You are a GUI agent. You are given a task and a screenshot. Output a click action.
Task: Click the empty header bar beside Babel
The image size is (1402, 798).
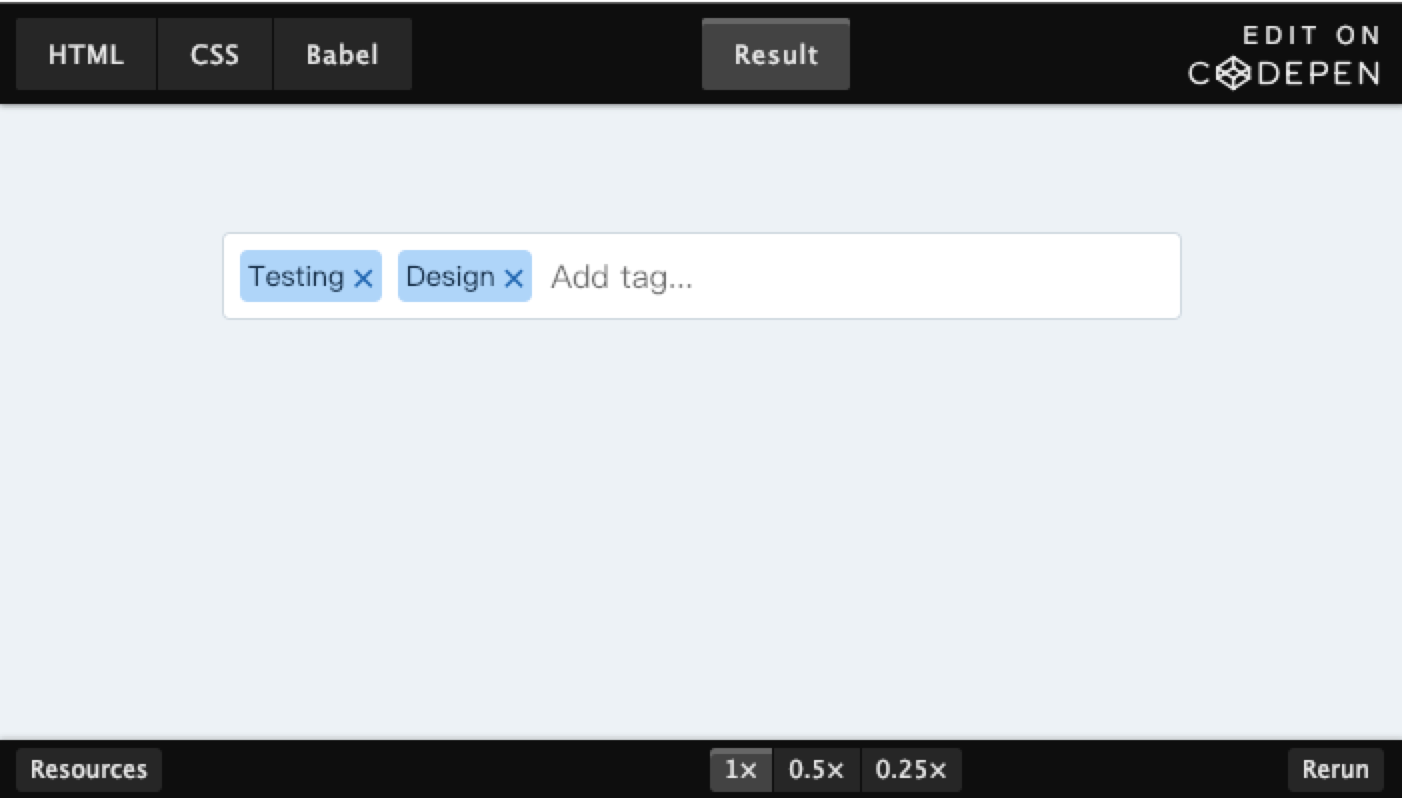click(x=556, y=54)
